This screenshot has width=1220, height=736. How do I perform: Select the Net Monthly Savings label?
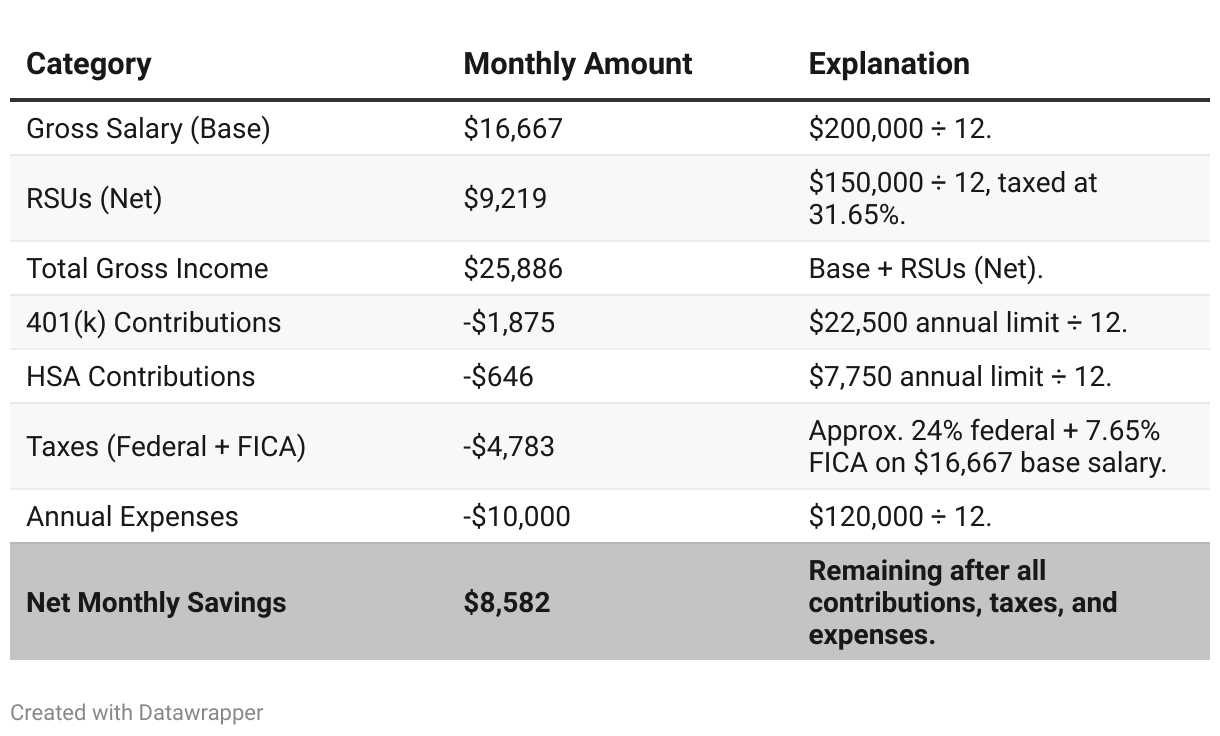(156, 603)
